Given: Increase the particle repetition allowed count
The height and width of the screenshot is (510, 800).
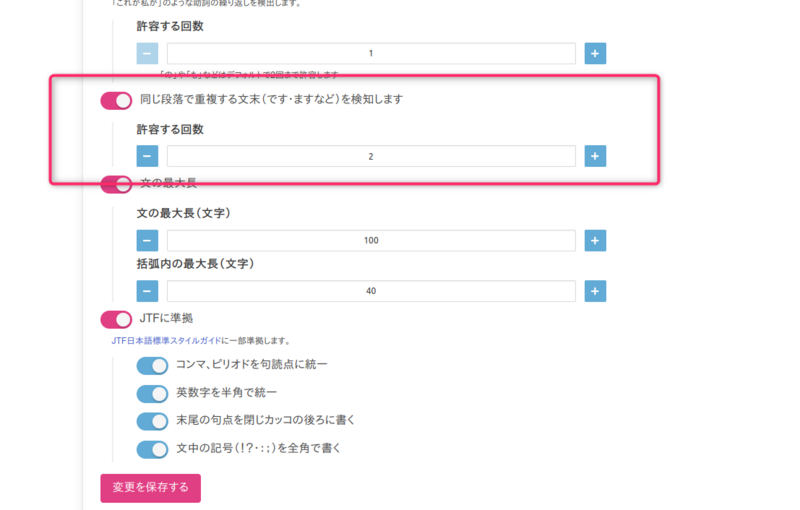Looking at the screenshot, I should [595, 53].
